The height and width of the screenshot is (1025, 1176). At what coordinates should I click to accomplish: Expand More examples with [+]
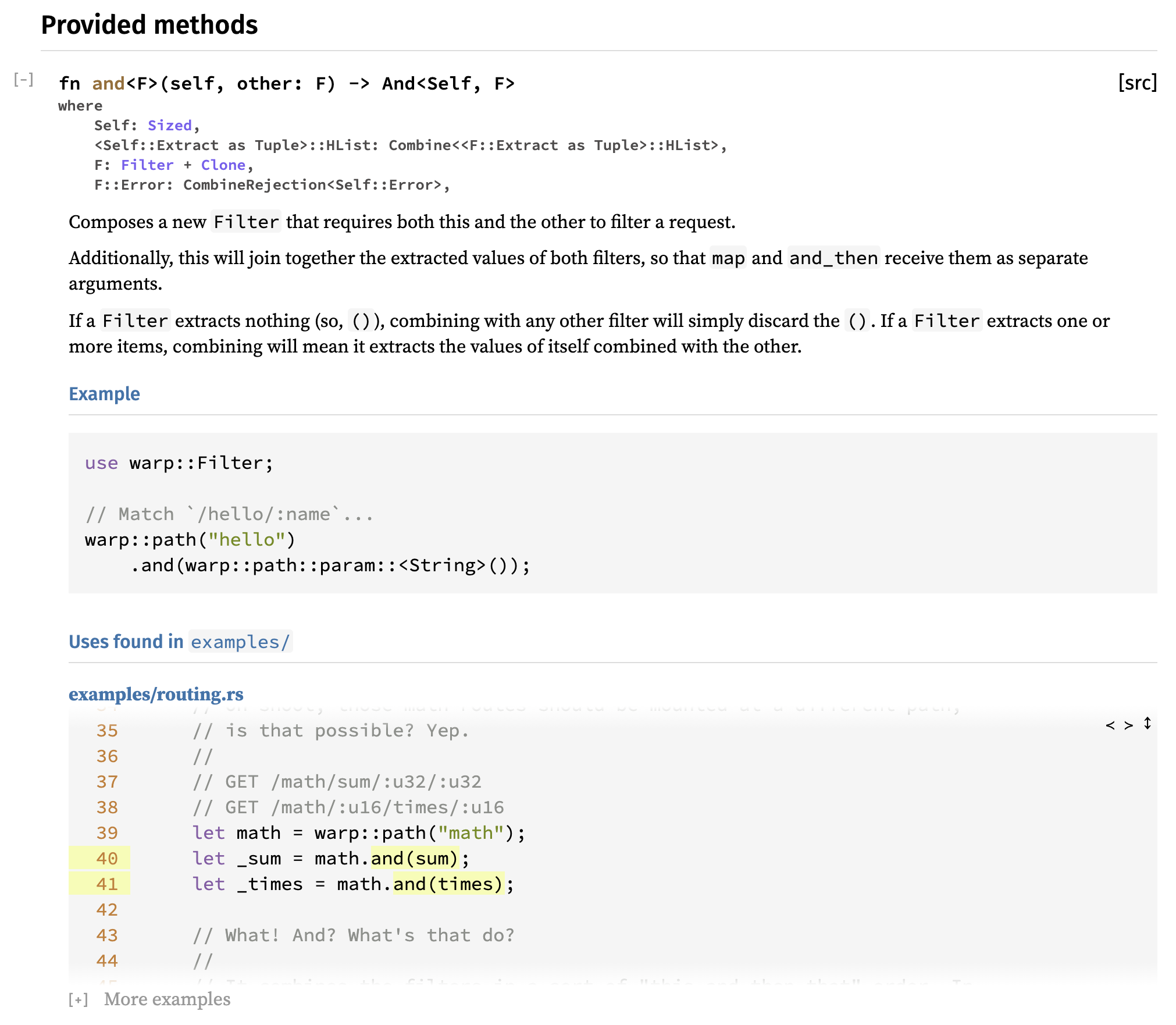click(x=79, y=999)
